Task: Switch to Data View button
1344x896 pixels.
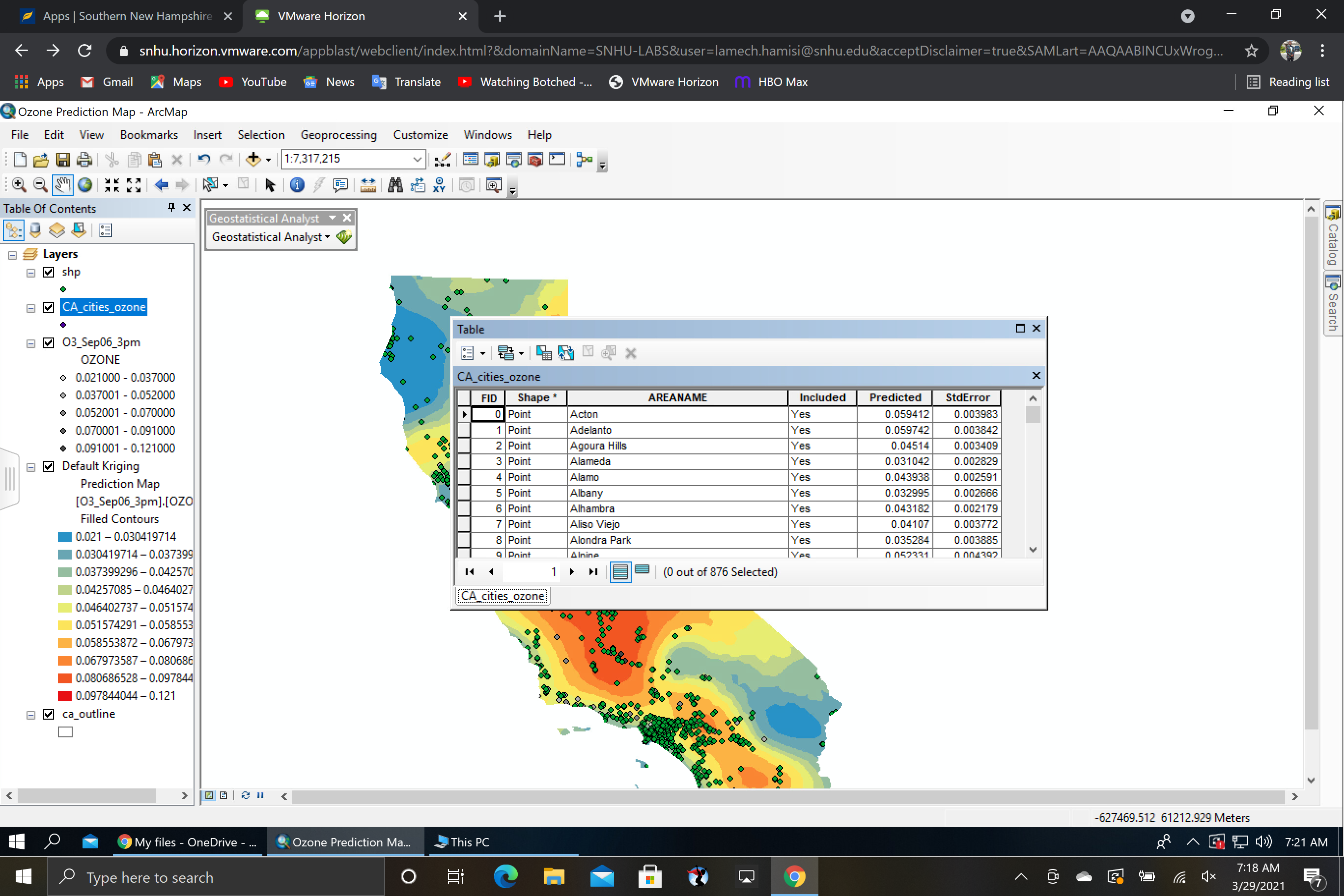Action: (x=210, y=795)
